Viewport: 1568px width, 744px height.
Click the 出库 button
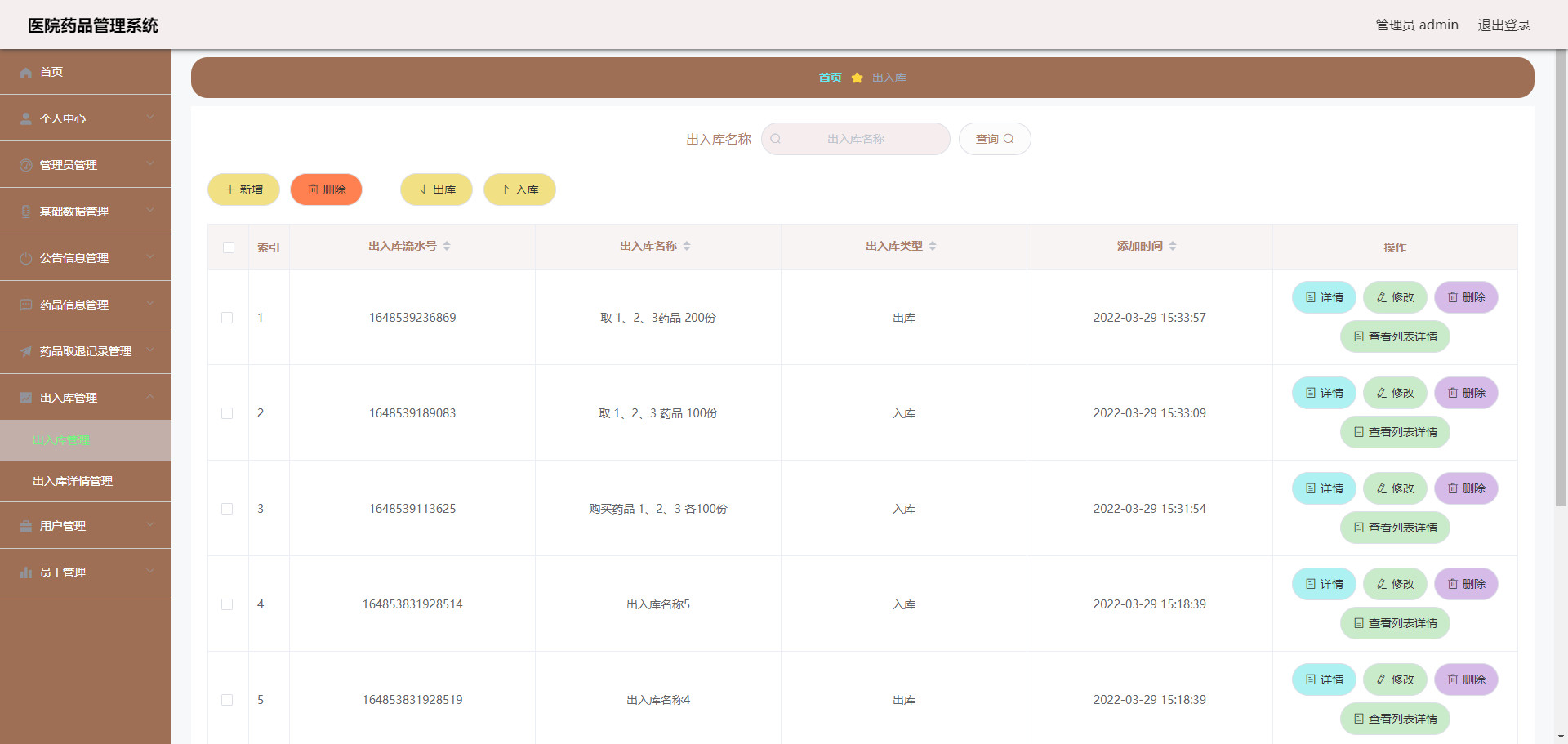436,189
